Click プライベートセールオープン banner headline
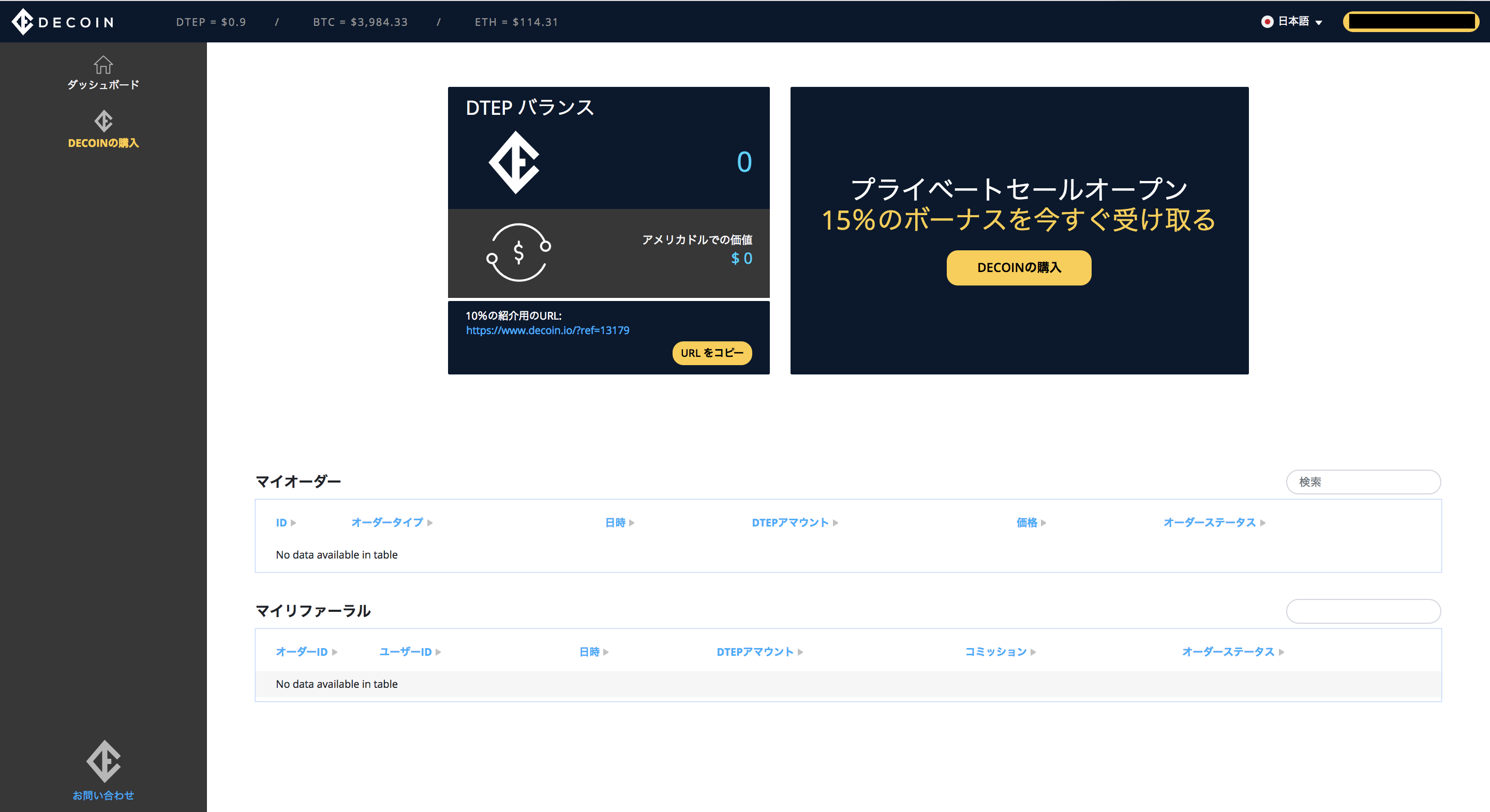Image resolution: width=1490 pixels, height=812 pixels. [x=1019, y=189]
